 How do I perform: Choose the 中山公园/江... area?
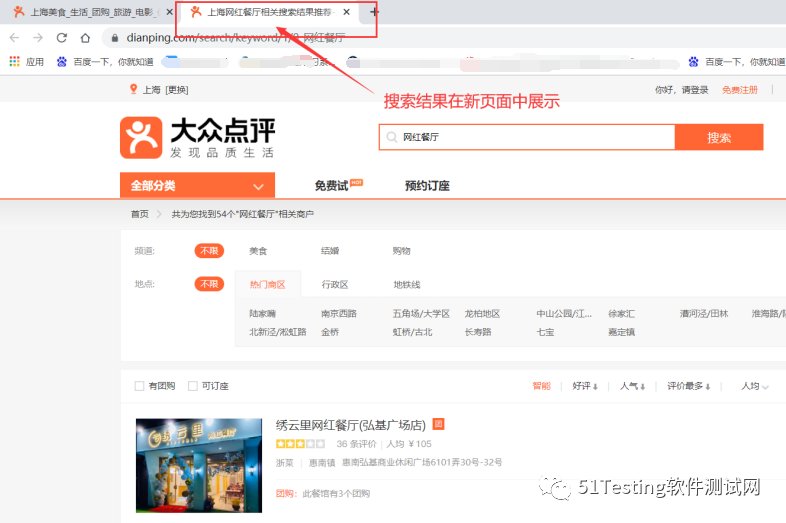pos(564,313)
